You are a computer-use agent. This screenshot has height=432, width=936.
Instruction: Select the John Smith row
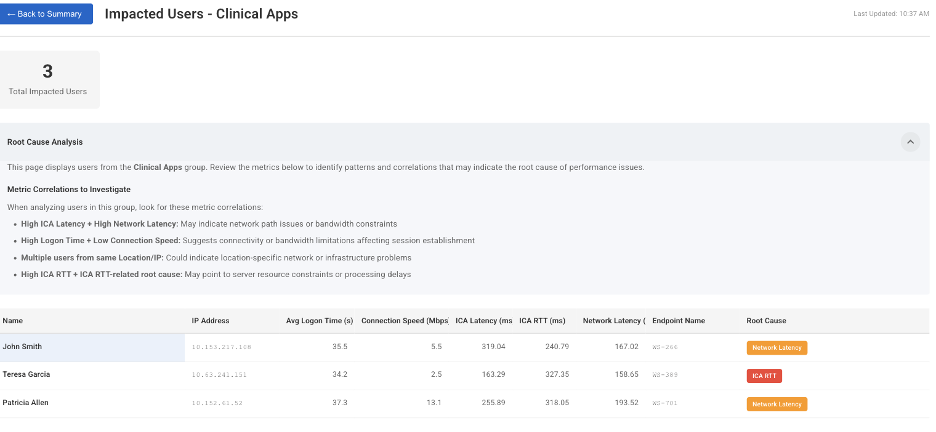pos(464,347)
